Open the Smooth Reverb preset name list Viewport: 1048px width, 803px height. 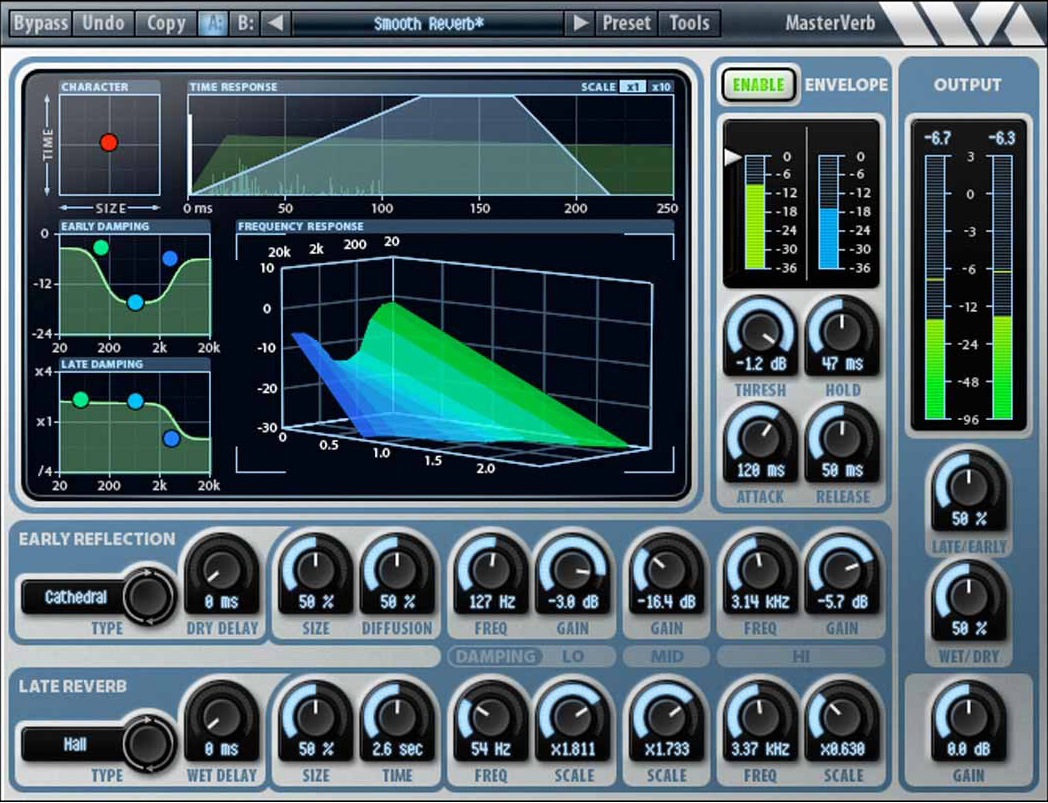[x=428, y=24]
